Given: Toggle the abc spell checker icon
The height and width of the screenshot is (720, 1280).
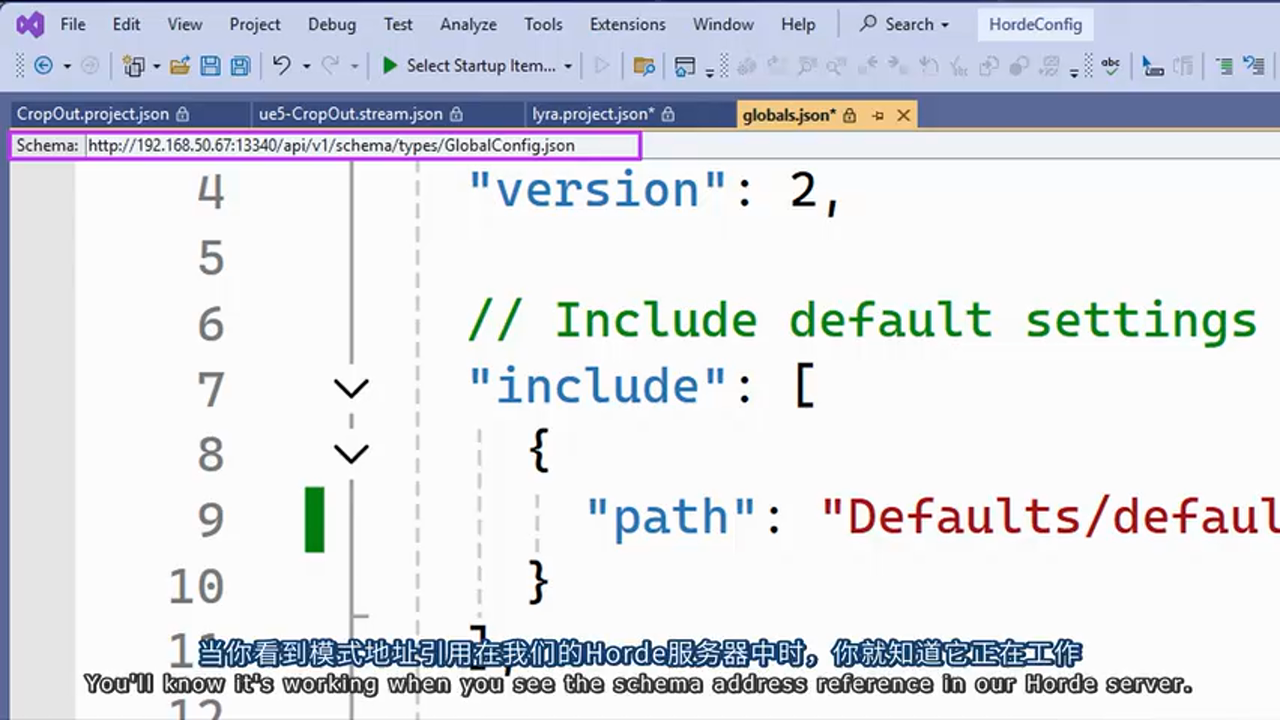Looking at the screenshot, I should pyautogui.click(x=1110, y=66).
